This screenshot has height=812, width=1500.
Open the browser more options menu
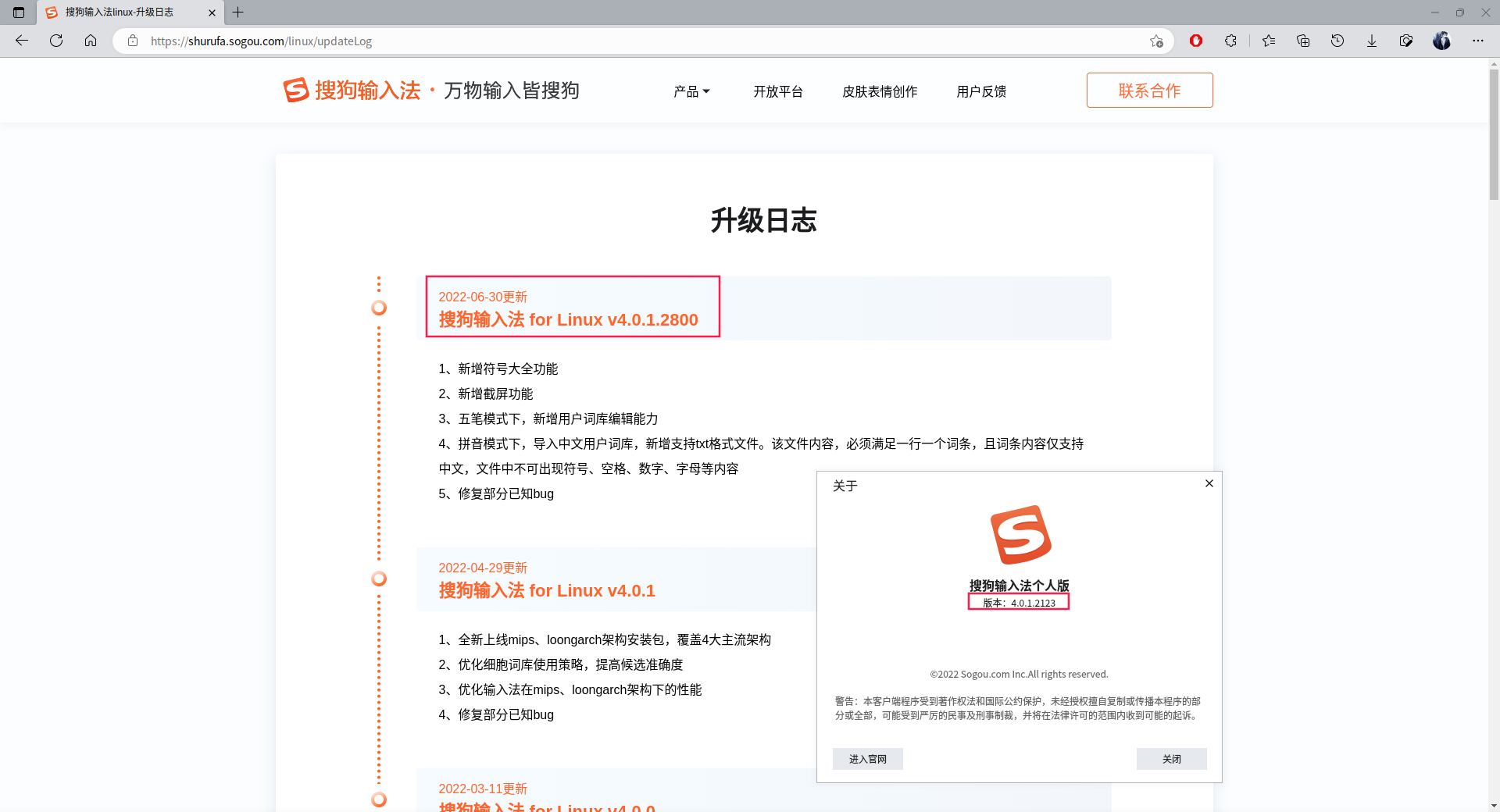(1478, 41)
